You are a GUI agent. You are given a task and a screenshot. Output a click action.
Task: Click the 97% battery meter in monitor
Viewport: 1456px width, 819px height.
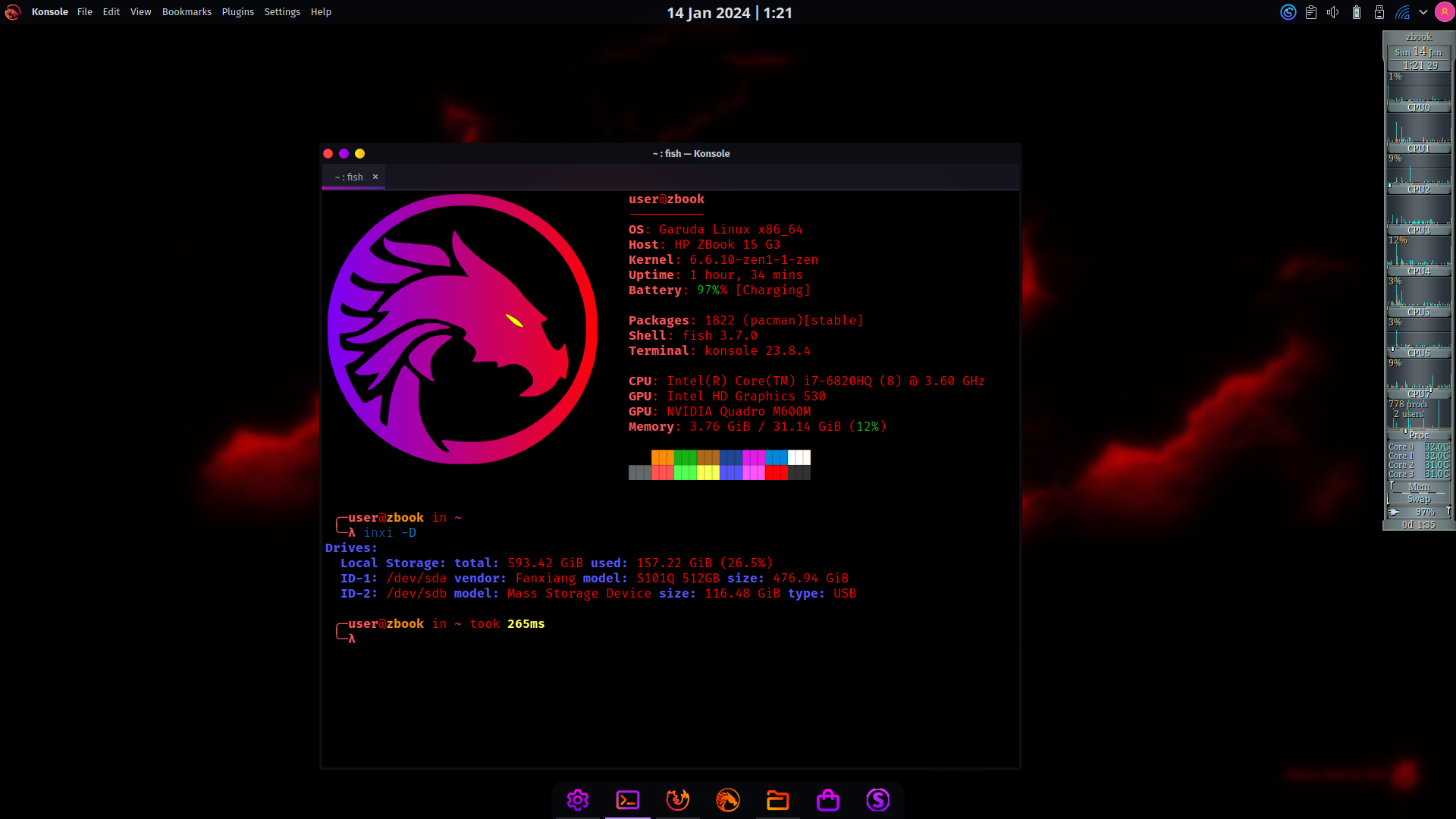point(1419,512)
